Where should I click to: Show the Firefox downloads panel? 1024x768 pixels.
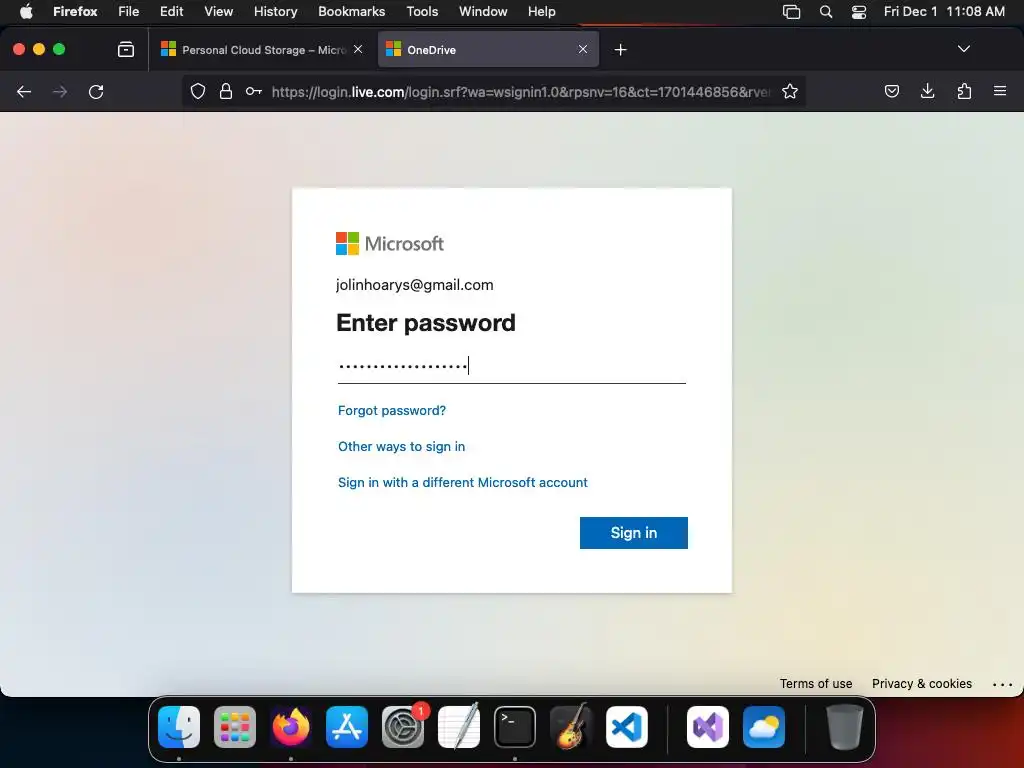click(x=927, y=91)
